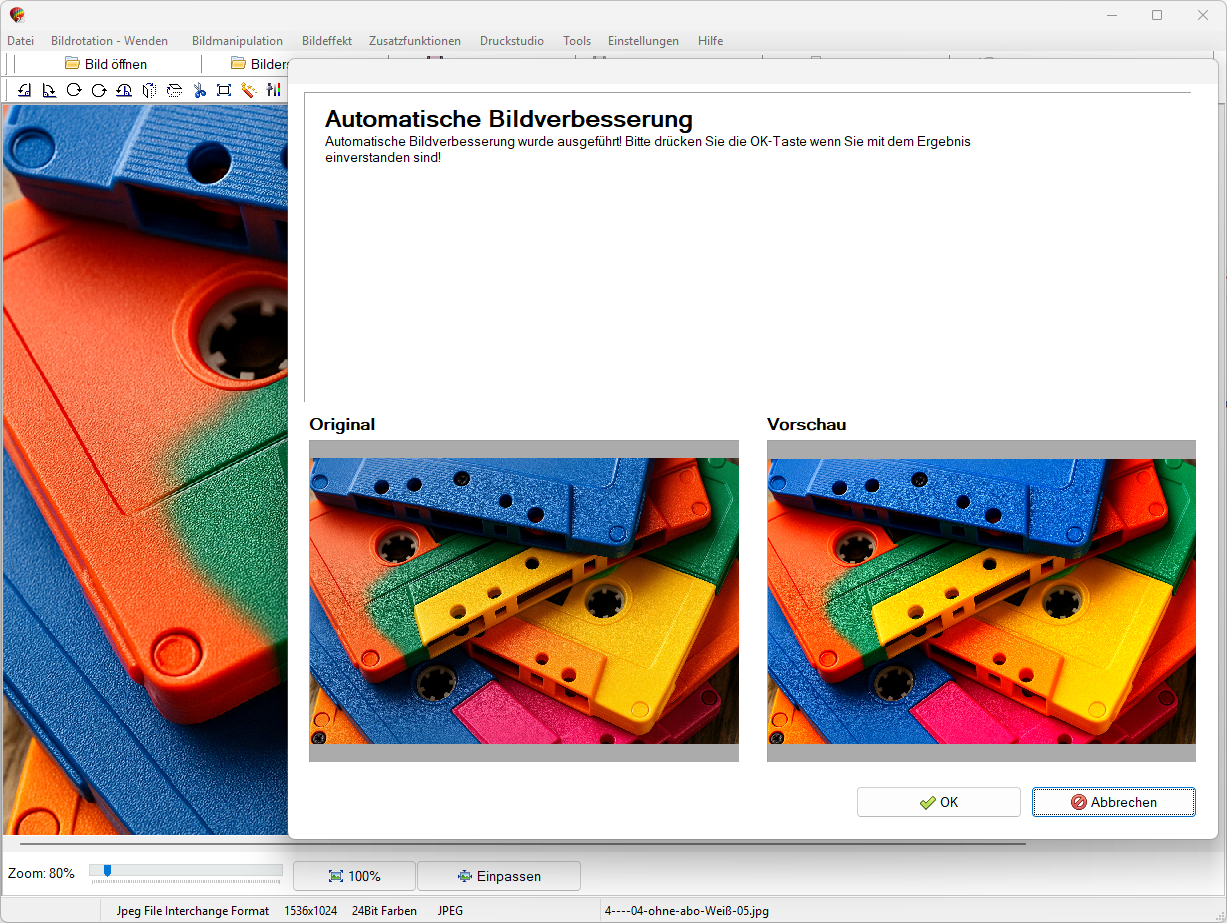Image resolution: width=1227 pixels, height=923 pixels.
Task: Click the Einpassen fit-to-window button
Action: [498, 876]
